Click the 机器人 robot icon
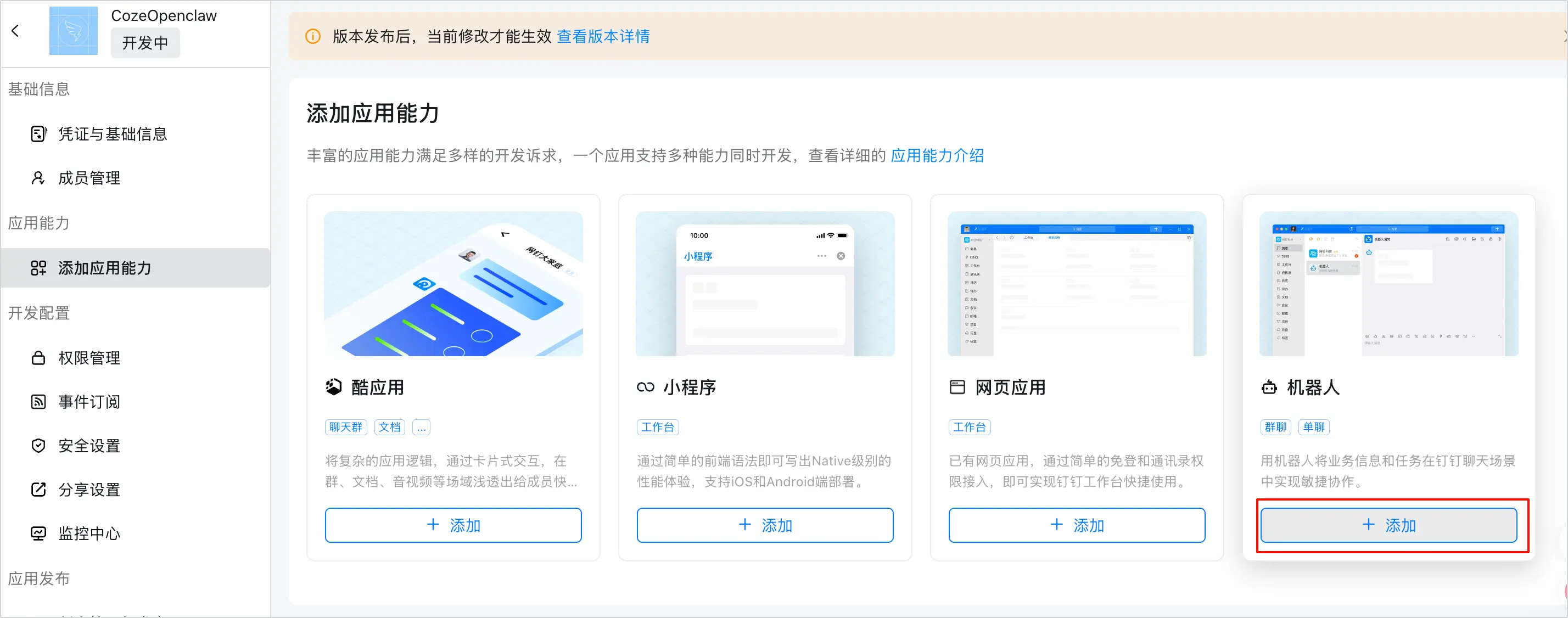 pyautogui.click(x=1269, y=387)
